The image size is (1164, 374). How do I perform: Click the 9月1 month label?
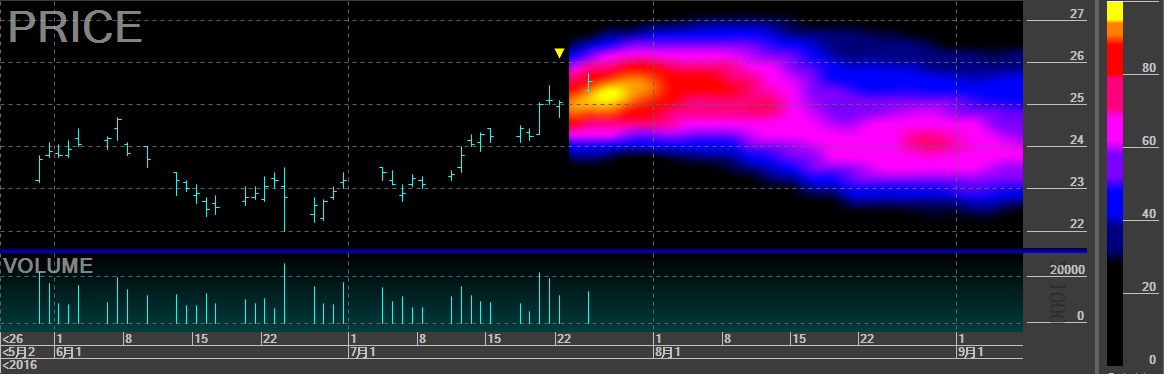[x=970, y=352]
